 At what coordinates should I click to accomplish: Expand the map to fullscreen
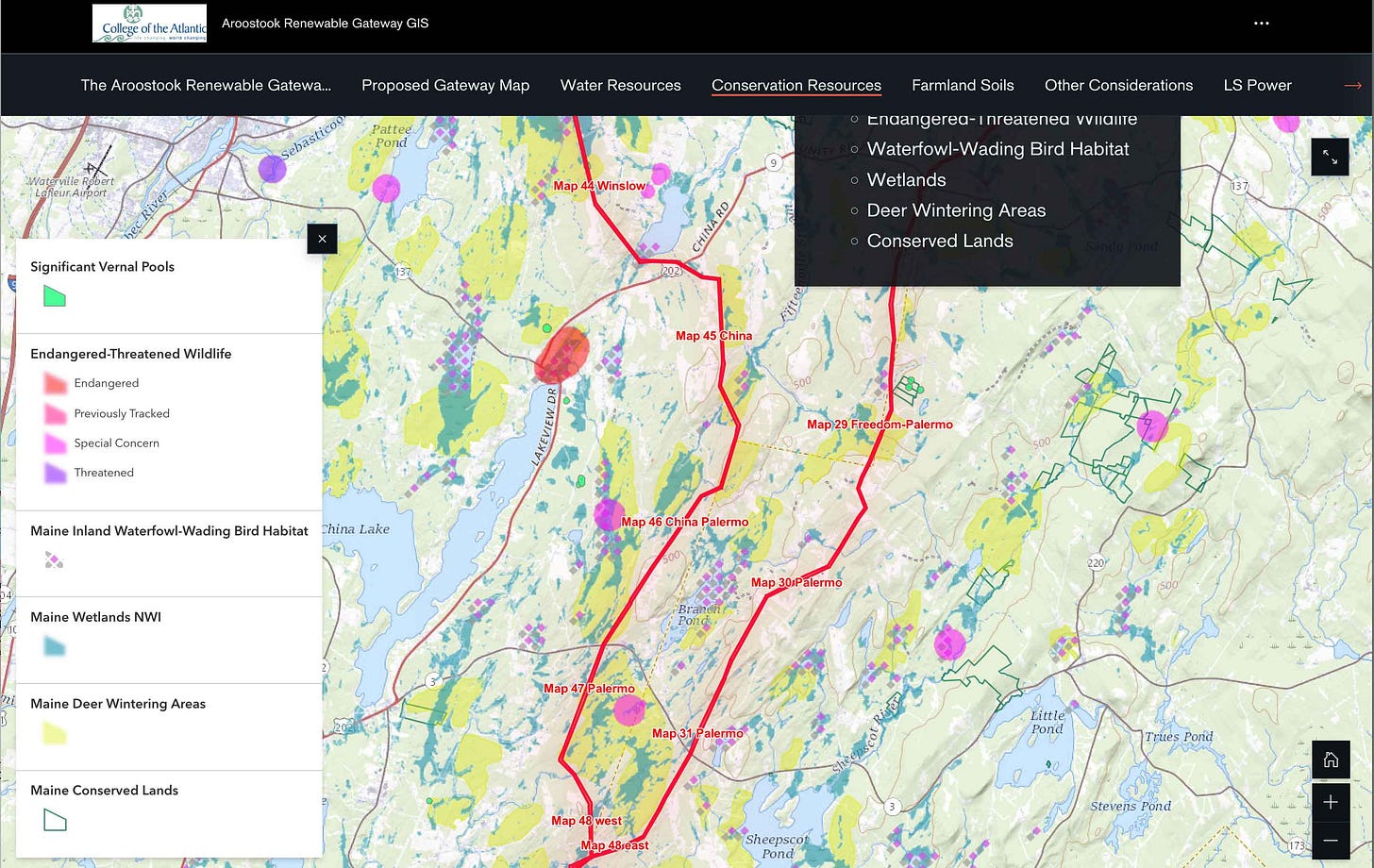click(1330, 157)
